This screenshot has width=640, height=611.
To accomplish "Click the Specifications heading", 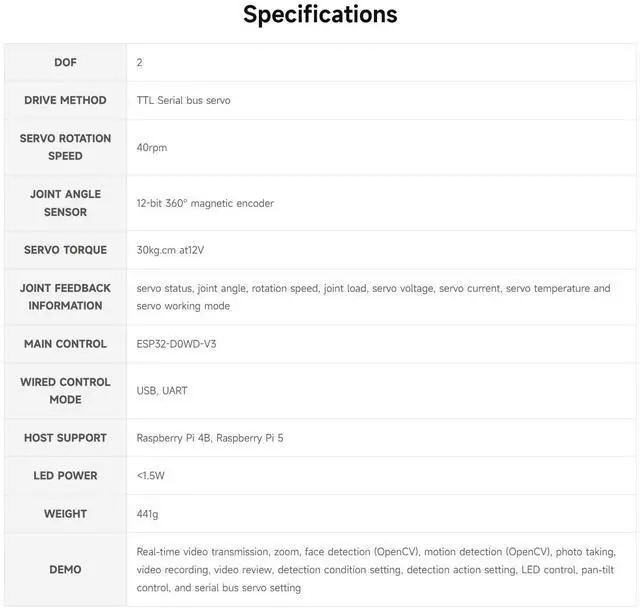I will point(320,15).
